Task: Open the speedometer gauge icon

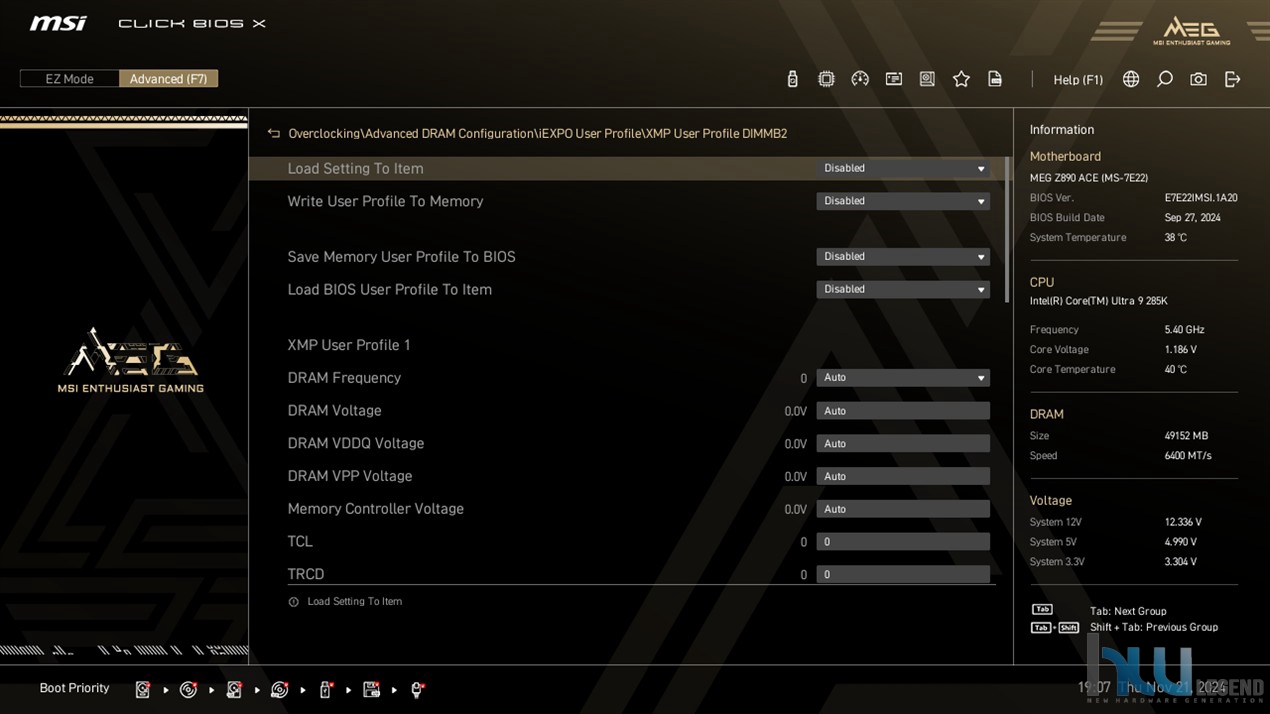Action: pyautogui.click(x=860, y=79)
